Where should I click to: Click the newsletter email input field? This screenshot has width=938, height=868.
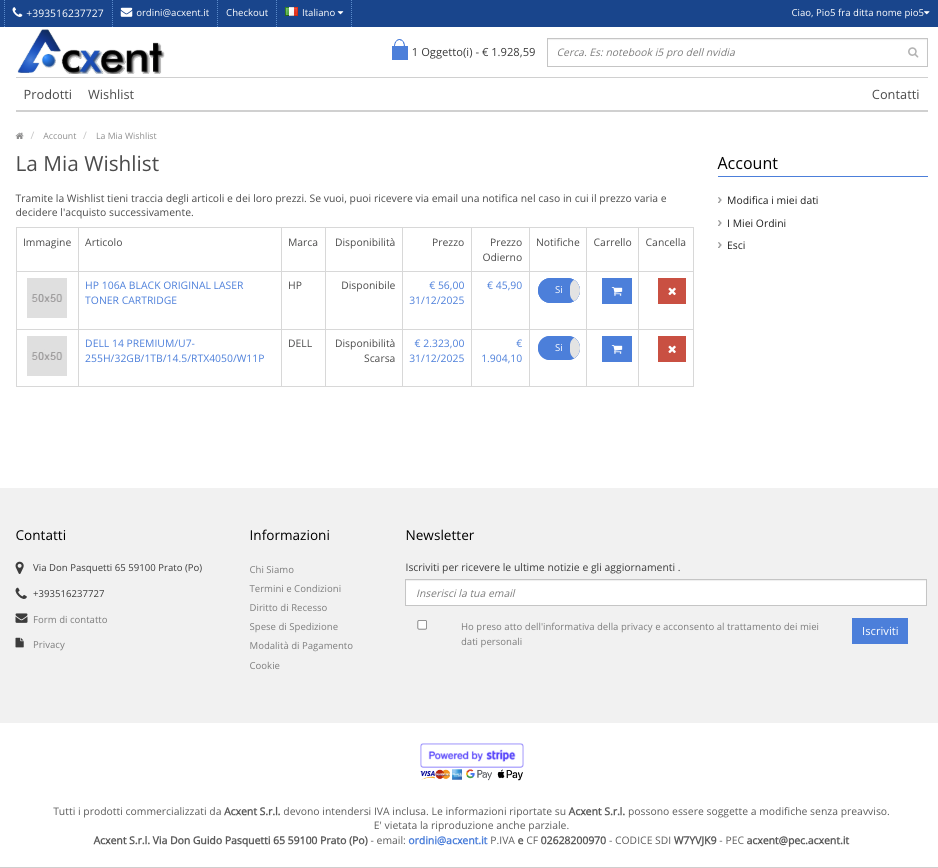point(665,593)
